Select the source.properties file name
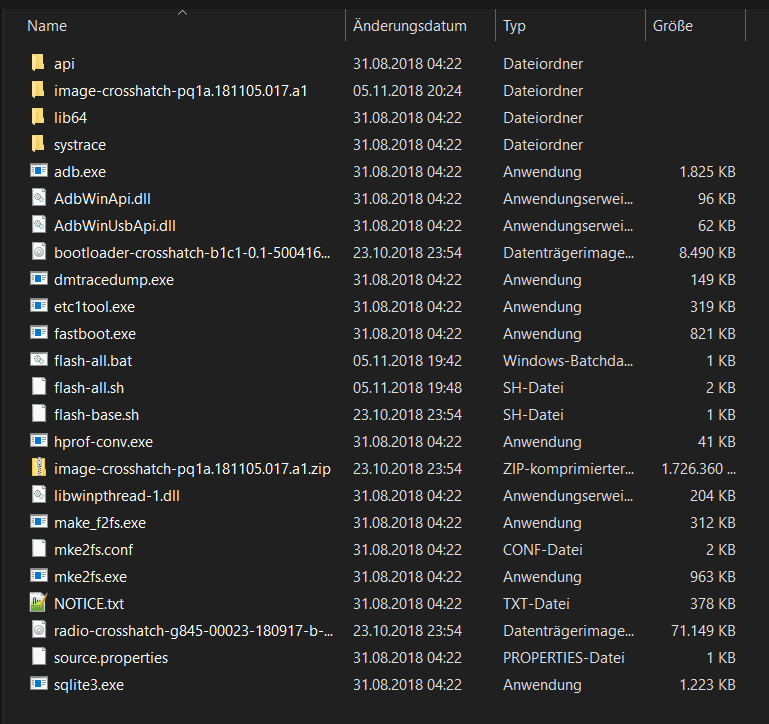 coord(111,657)
